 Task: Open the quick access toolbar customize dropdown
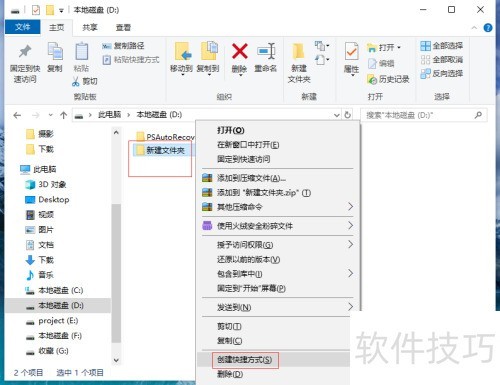(61, 11)
